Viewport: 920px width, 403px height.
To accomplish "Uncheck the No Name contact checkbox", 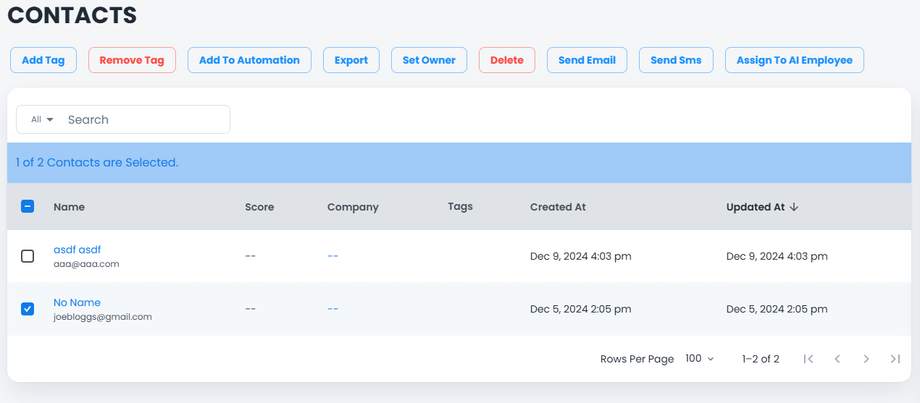I will tap(28, 309).
